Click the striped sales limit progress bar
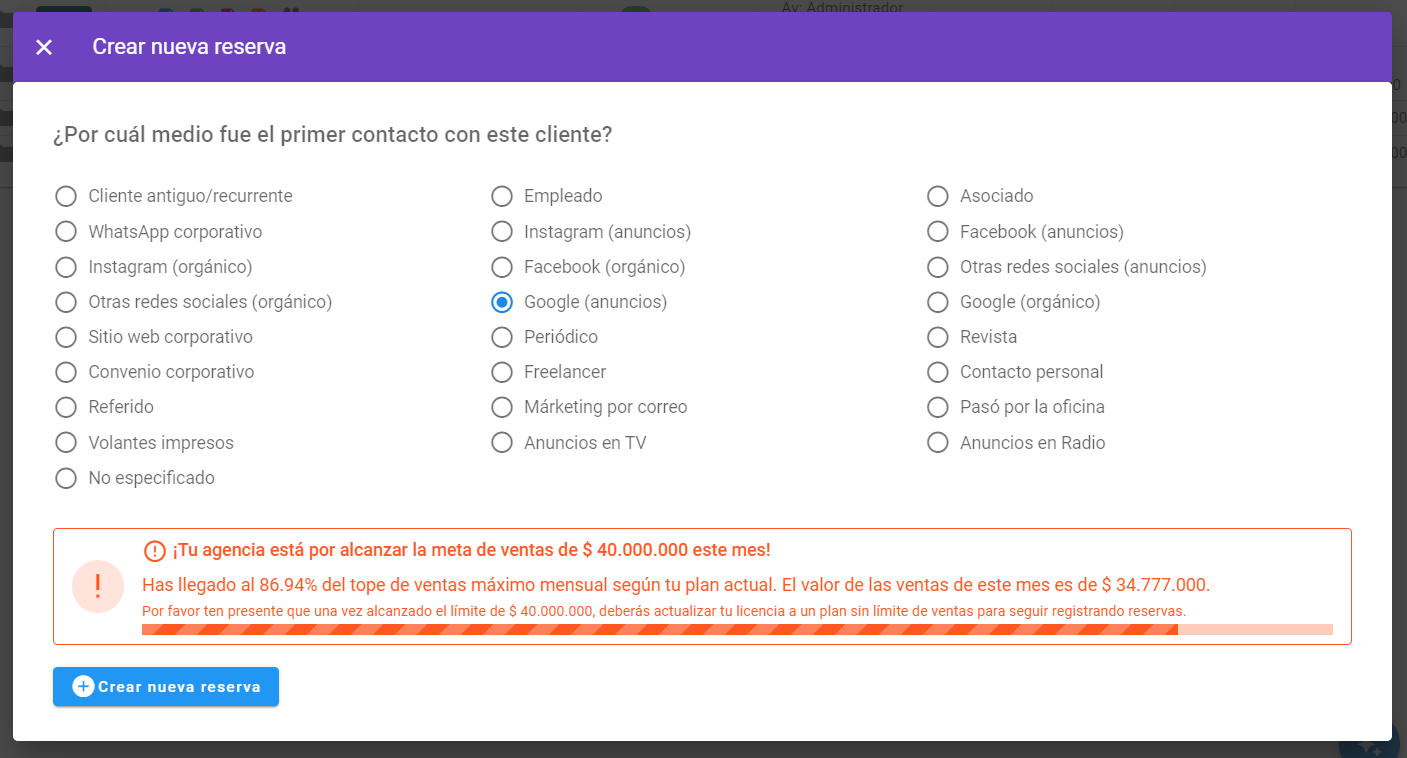 tap(737, 630)
